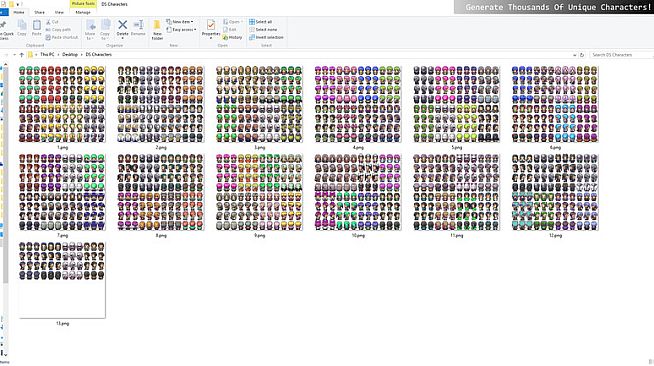This screenshot has height=366, width=654.
Task: Select the 11.png thumbnail
Action: pyautogui.click(x=457, y=192)
